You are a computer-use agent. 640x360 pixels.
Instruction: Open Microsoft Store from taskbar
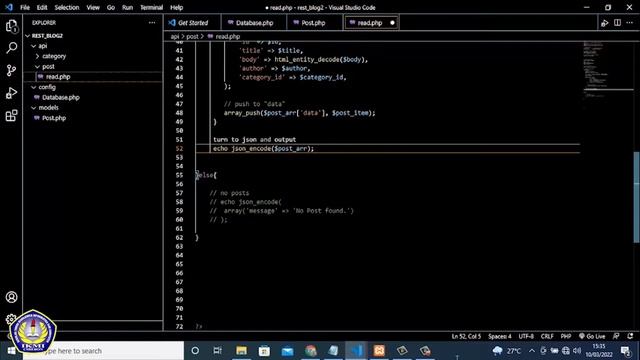pyautogui.click(x=264, y=351)
